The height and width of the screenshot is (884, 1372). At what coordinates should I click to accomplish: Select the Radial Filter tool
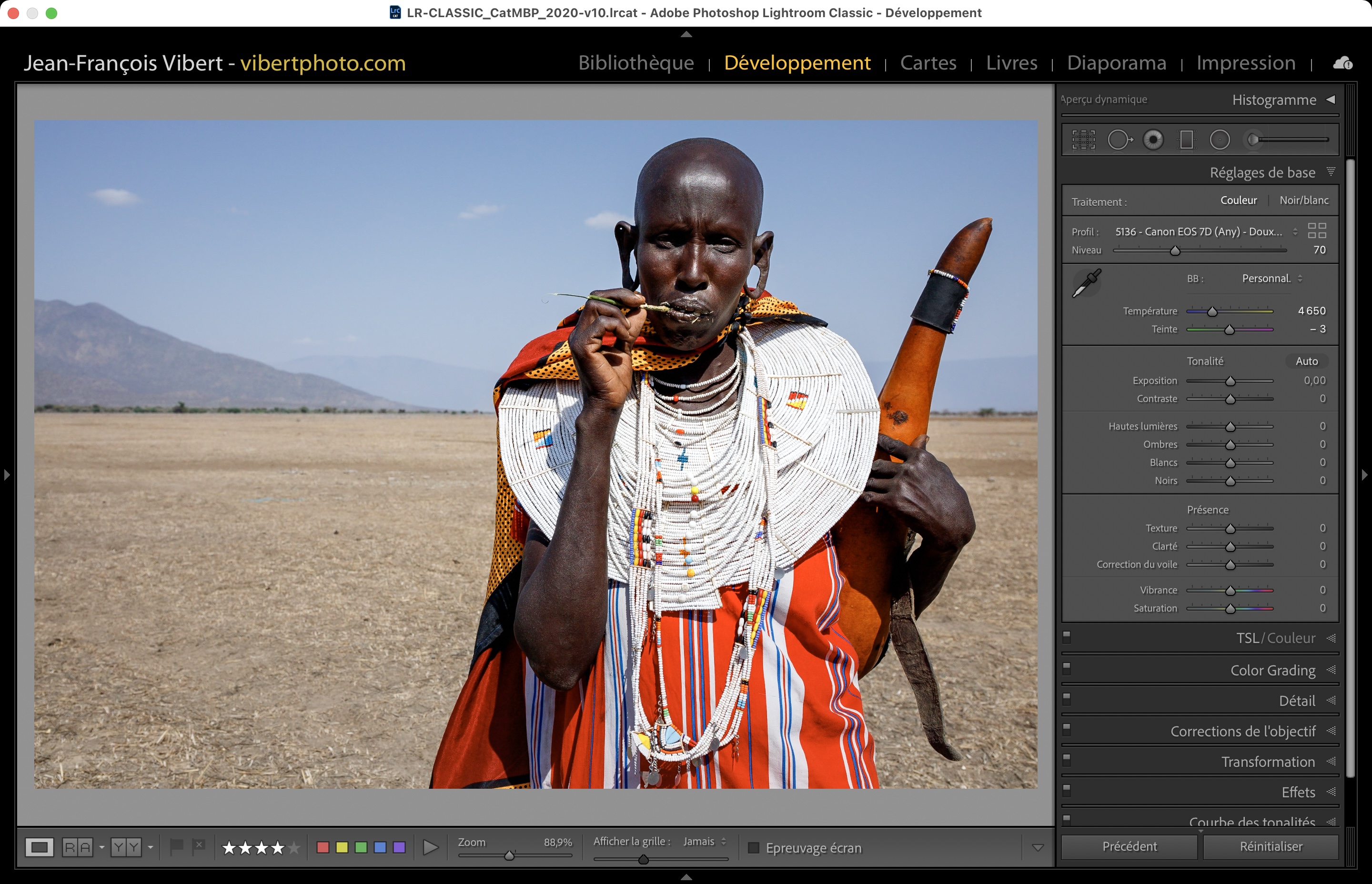click(1220, 140)
